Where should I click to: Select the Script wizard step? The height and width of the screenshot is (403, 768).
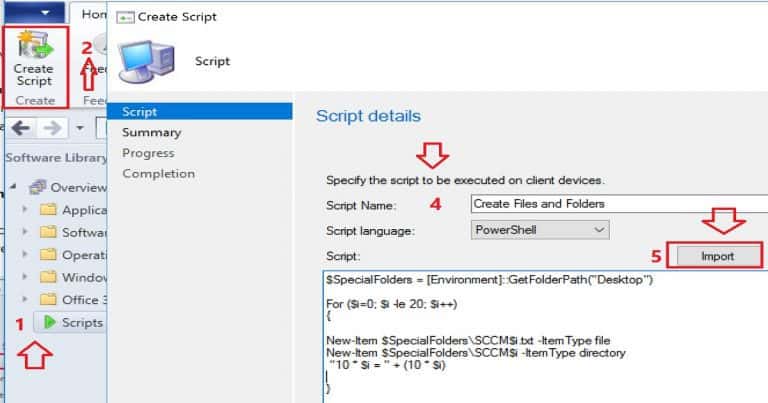(200, 112)
